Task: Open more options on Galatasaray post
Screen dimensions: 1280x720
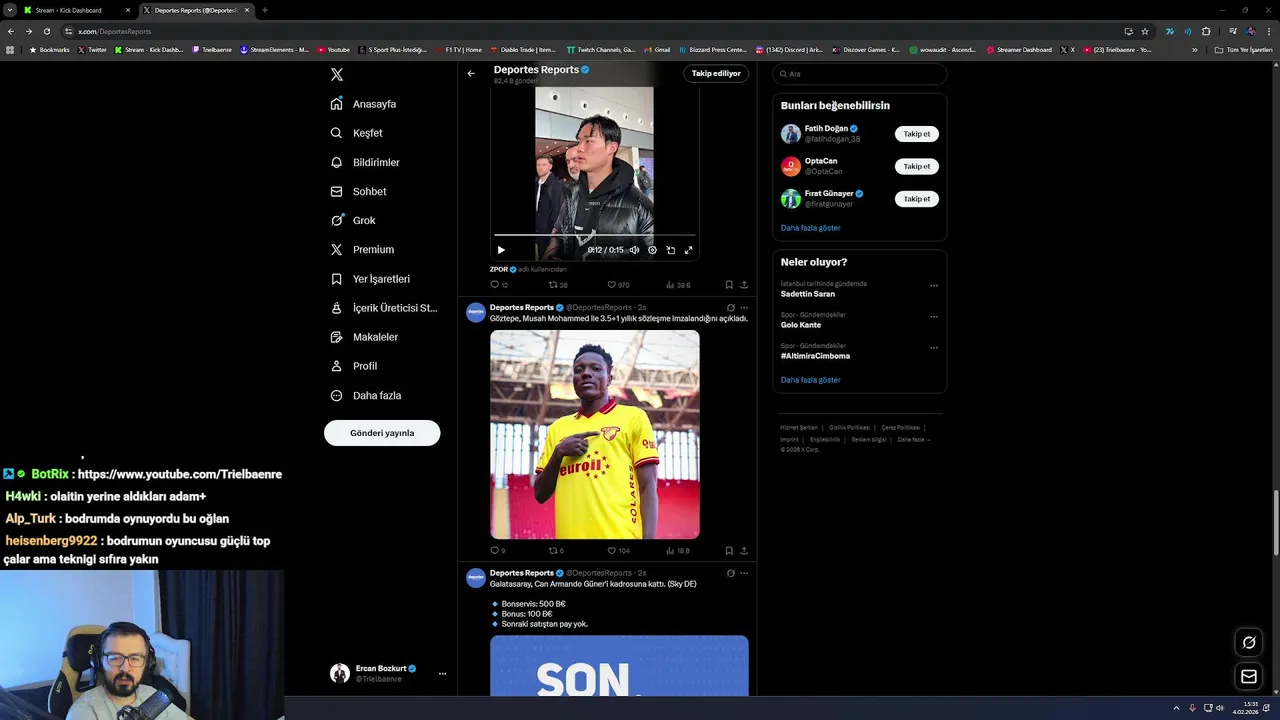Action: (x=744, y=574)
